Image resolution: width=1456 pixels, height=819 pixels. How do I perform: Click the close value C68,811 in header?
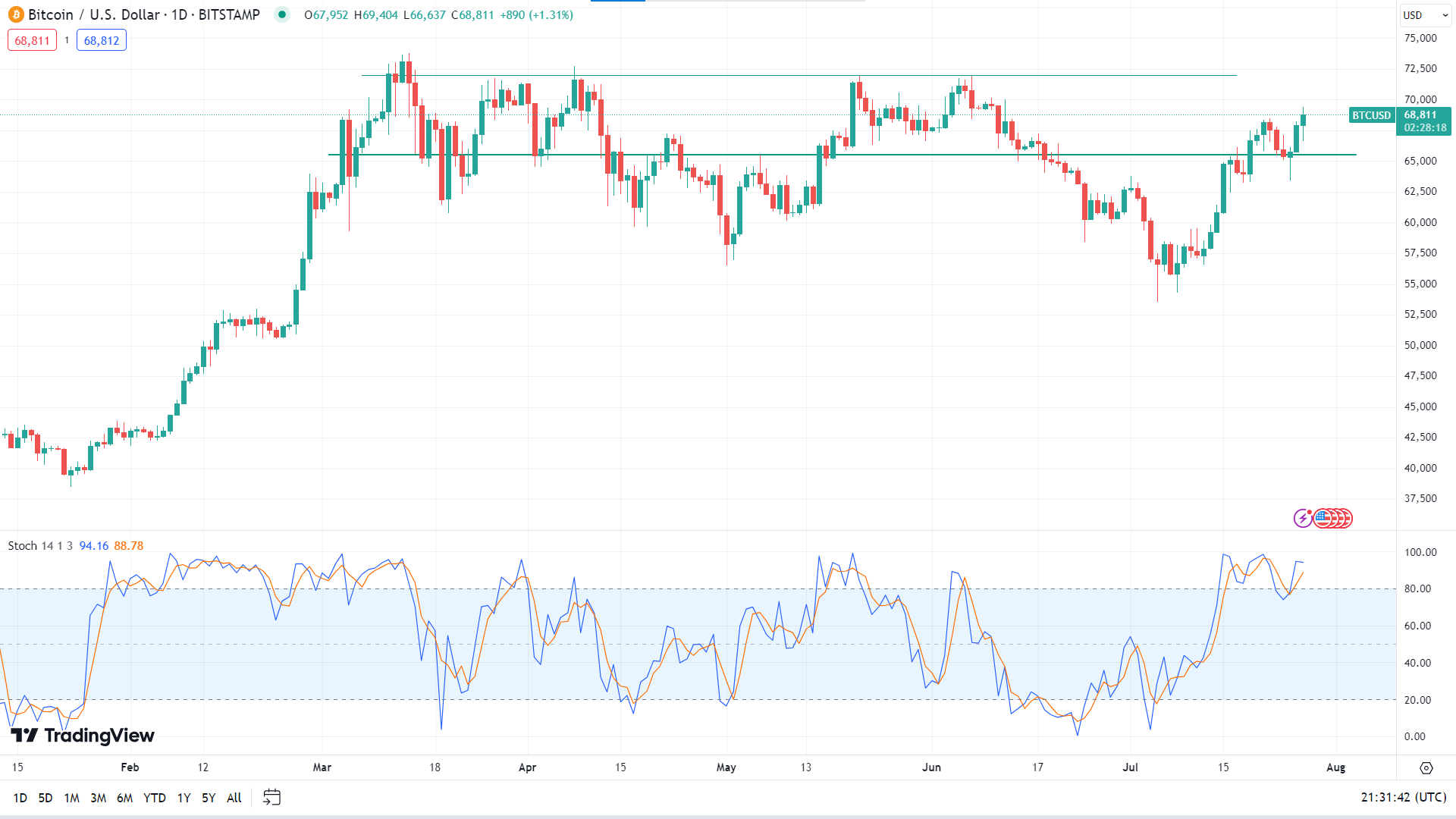point(472,14)
